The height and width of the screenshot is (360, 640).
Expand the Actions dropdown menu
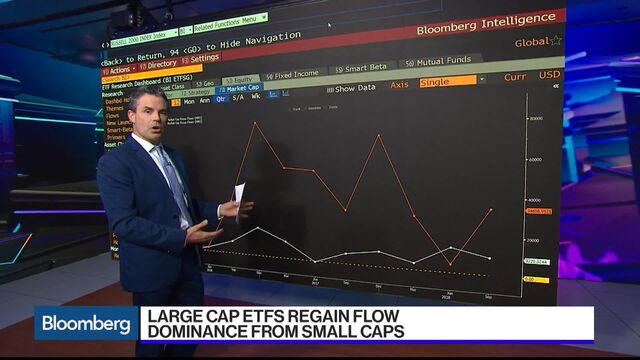point(119,70)
